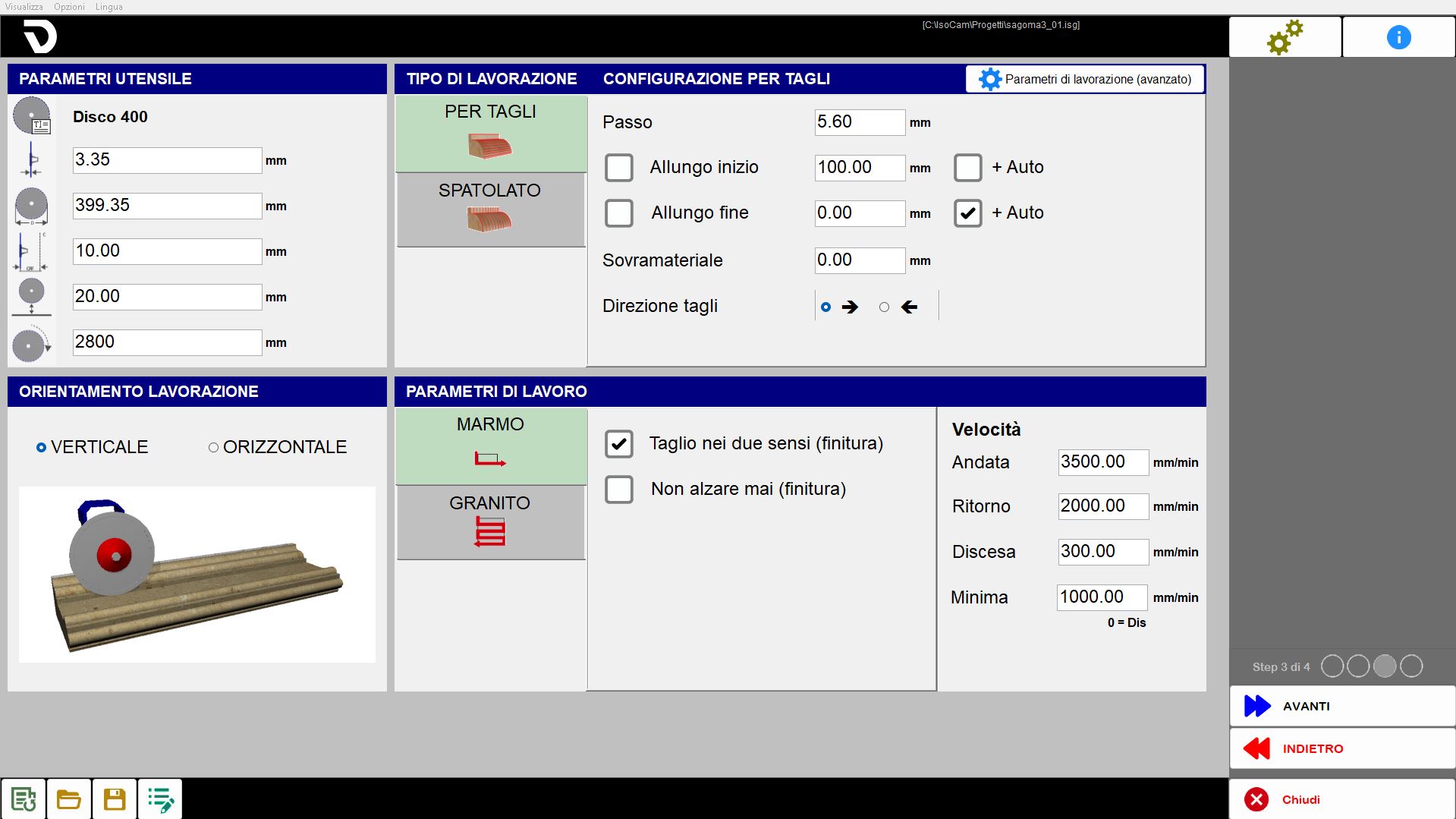Select left arrow cut direction
This screenshot has width=1456, height=819.
click(x=884, y=307)
